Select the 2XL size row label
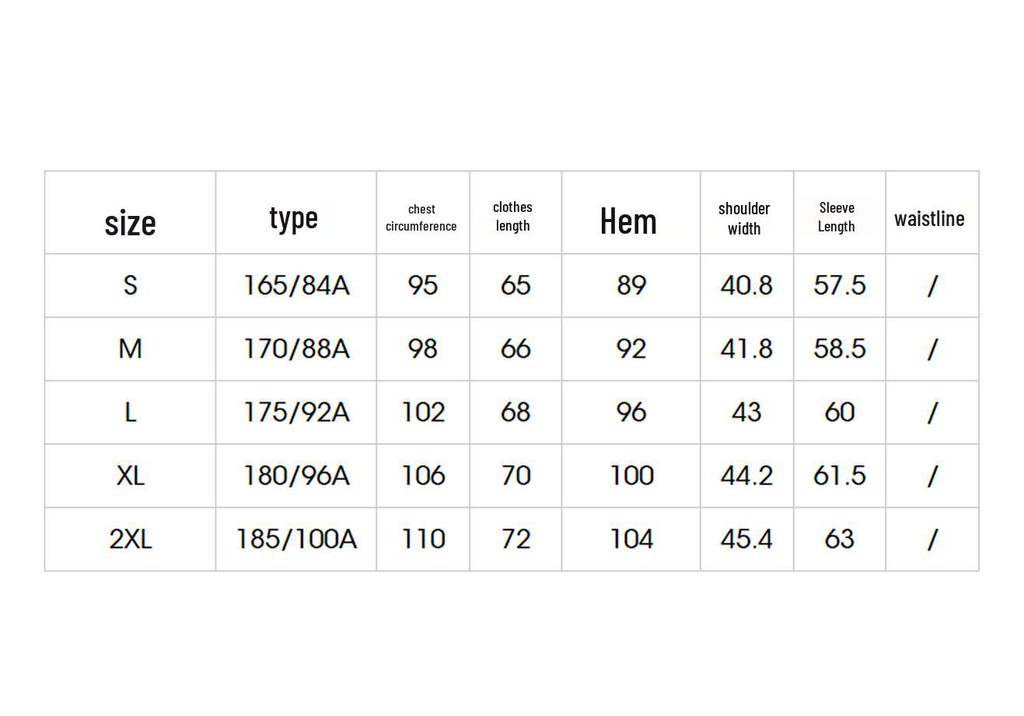This screenshot has width=1024, height=716. [131, 539]
